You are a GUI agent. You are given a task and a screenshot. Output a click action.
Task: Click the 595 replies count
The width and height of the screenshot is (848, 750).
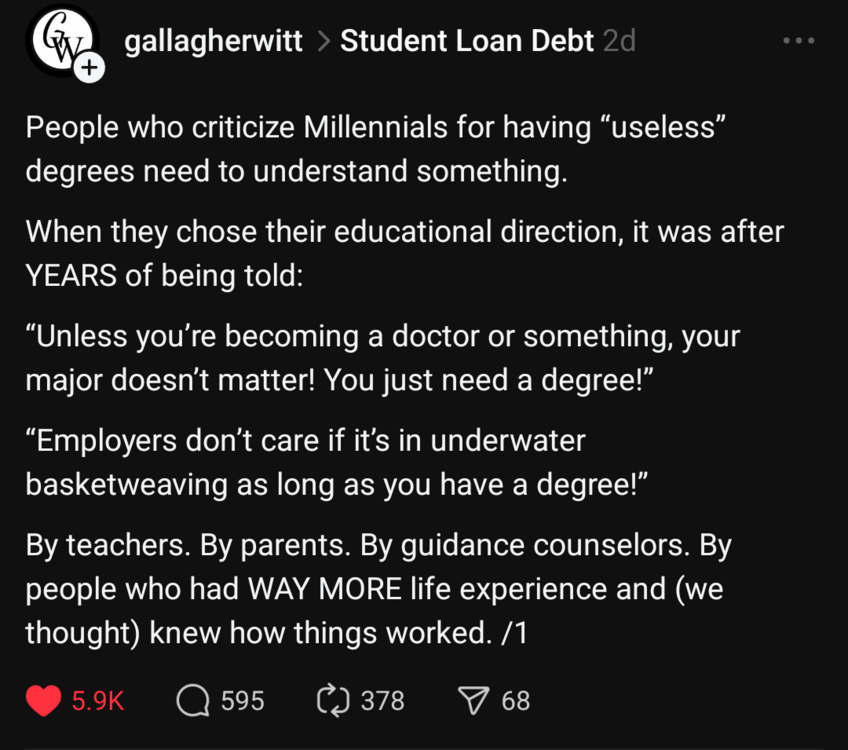(242, 701)
